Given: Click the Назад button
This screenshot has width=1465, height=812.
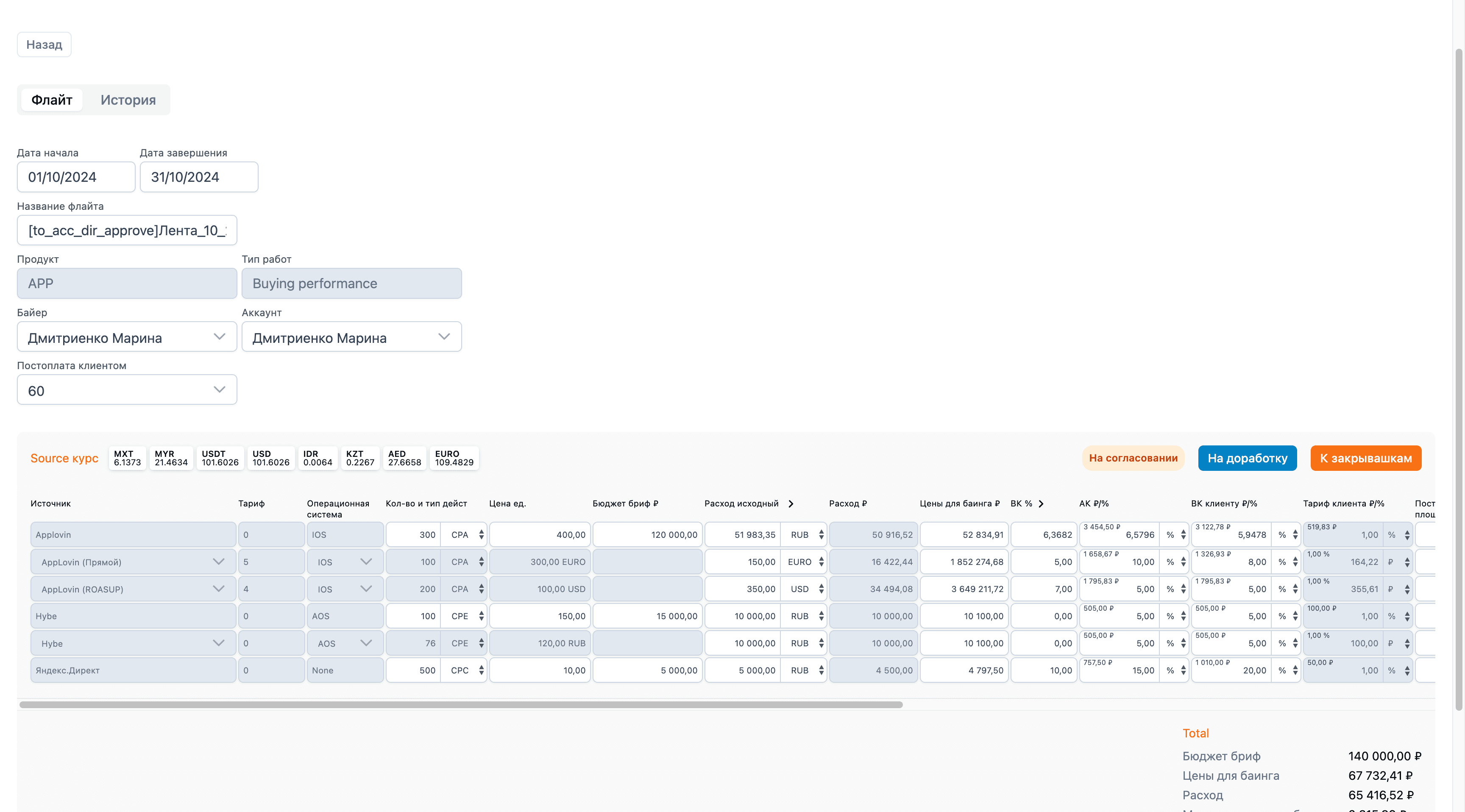Looking at the screenshot, I should tap(44, 44).
